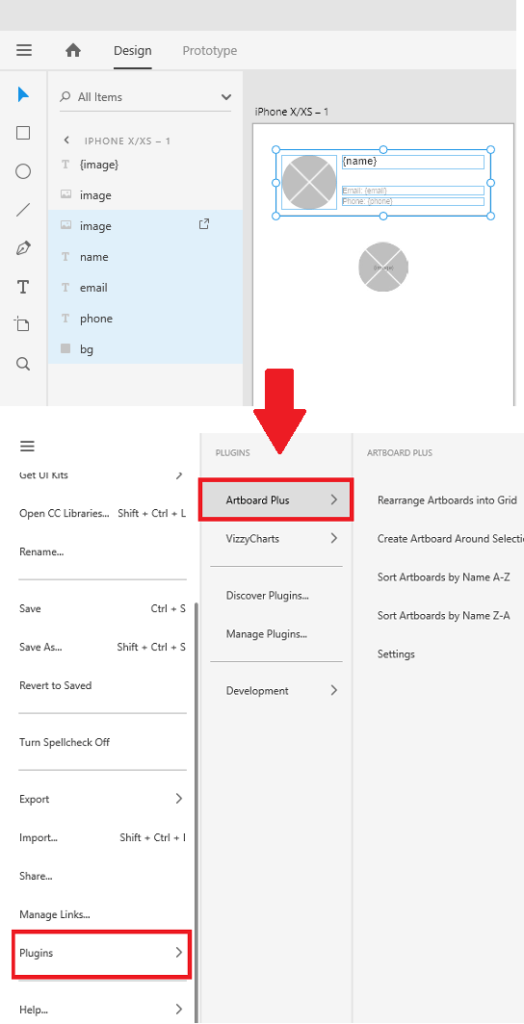Select the email text layer
Screen dimensions: 524x1024
[x=145, y=287]
